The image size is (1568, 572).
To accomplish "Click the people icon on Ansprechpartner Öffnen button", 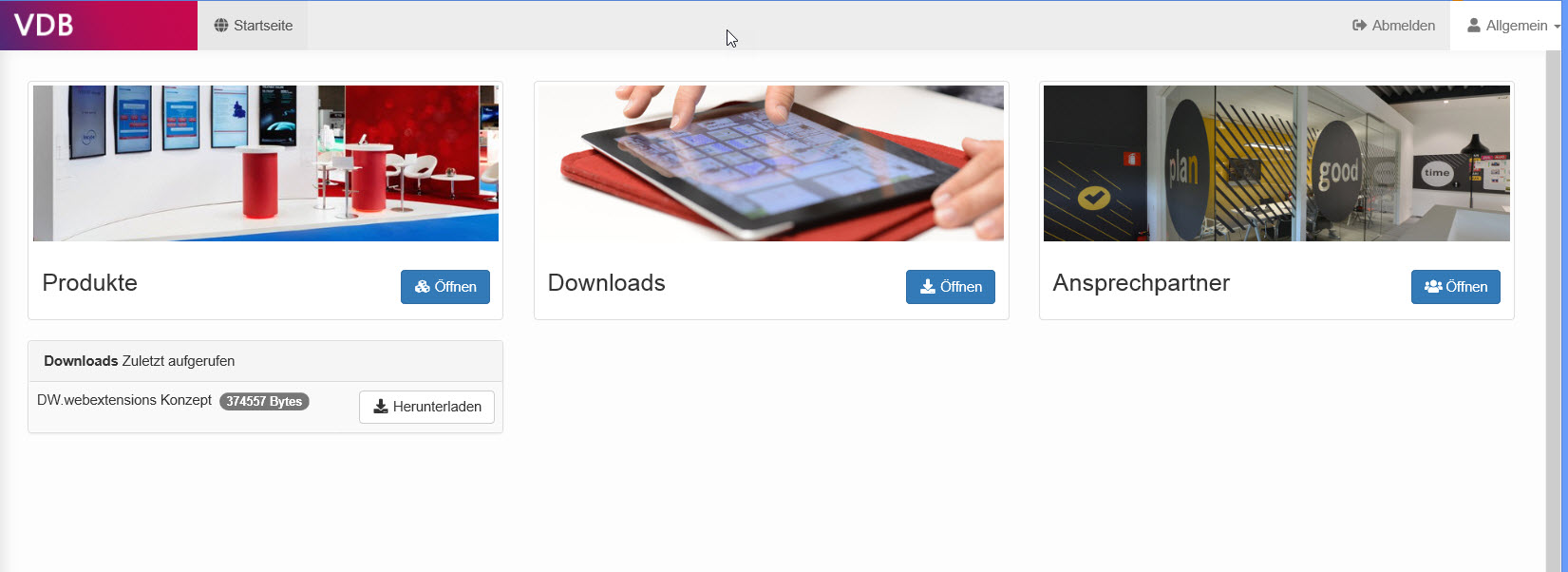I will click(1433, 287).
